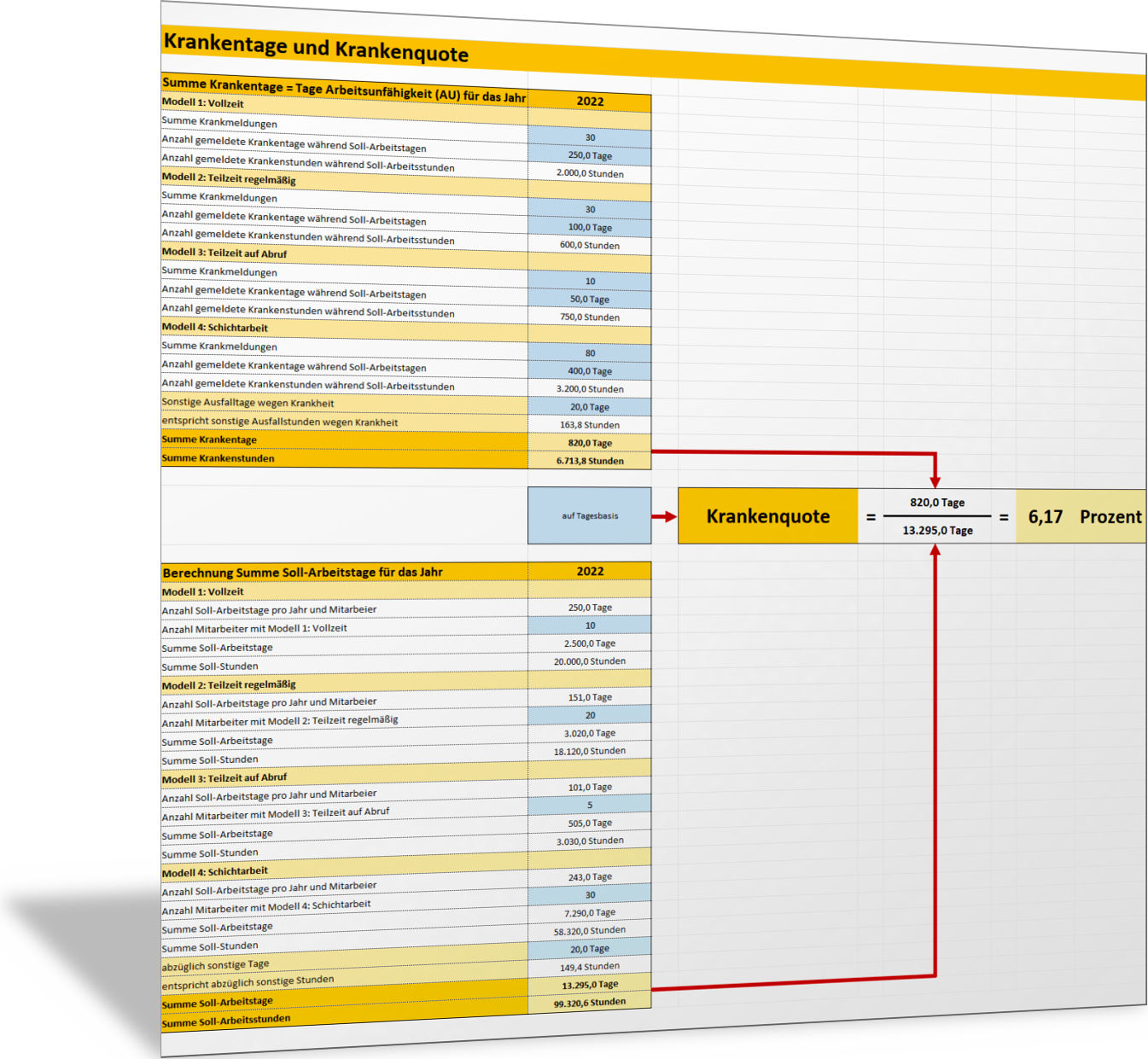The image size is (1148, 1059).
Task: Select the '2.000,0 Stunden' cell
Action: (x=590, y=173)
